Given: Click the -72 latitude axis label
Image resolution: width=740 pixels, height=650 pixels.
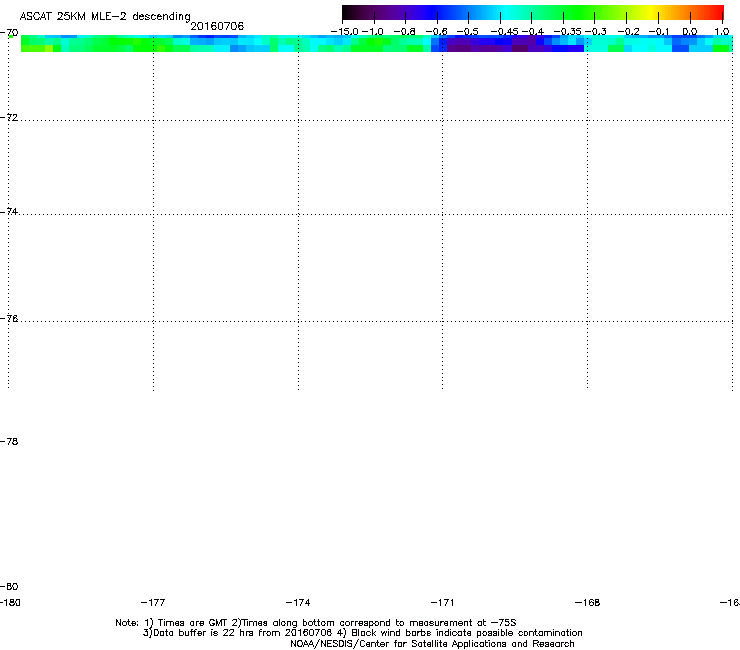Looking at the screenshot, I should pyautogui.click(x=9, y=117).
